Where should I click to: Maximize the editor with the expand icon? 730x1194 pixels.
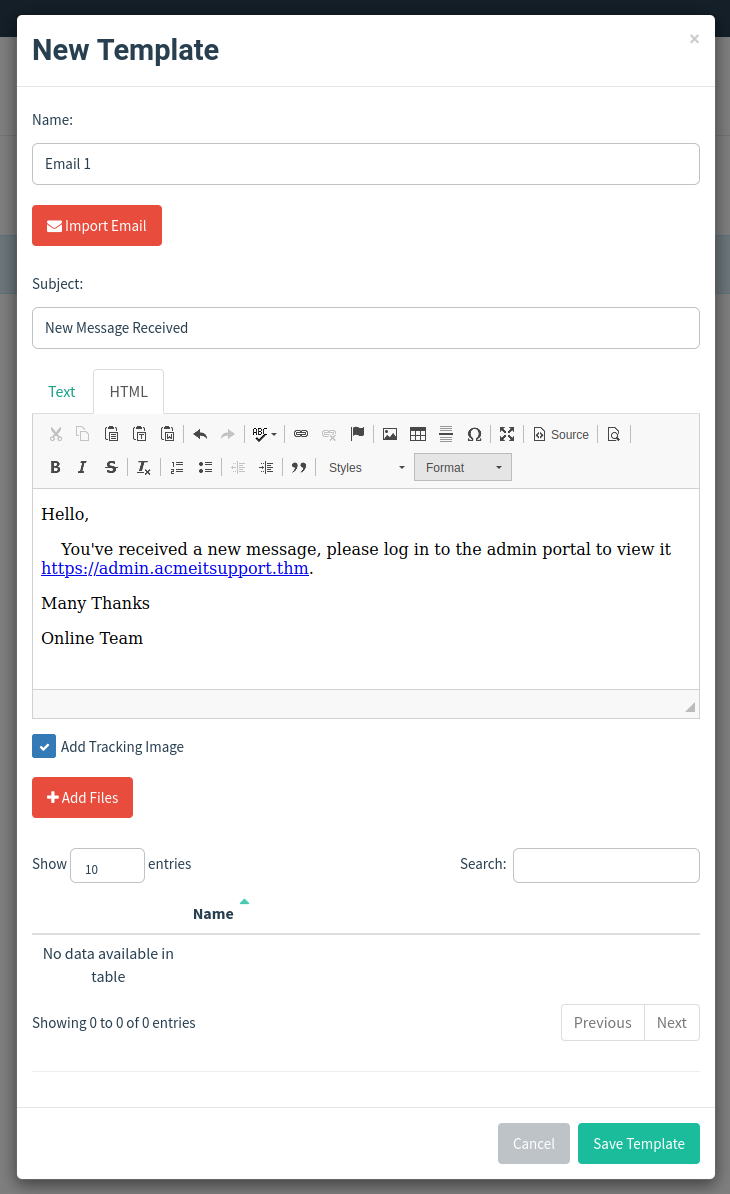[x=507, y=434]
